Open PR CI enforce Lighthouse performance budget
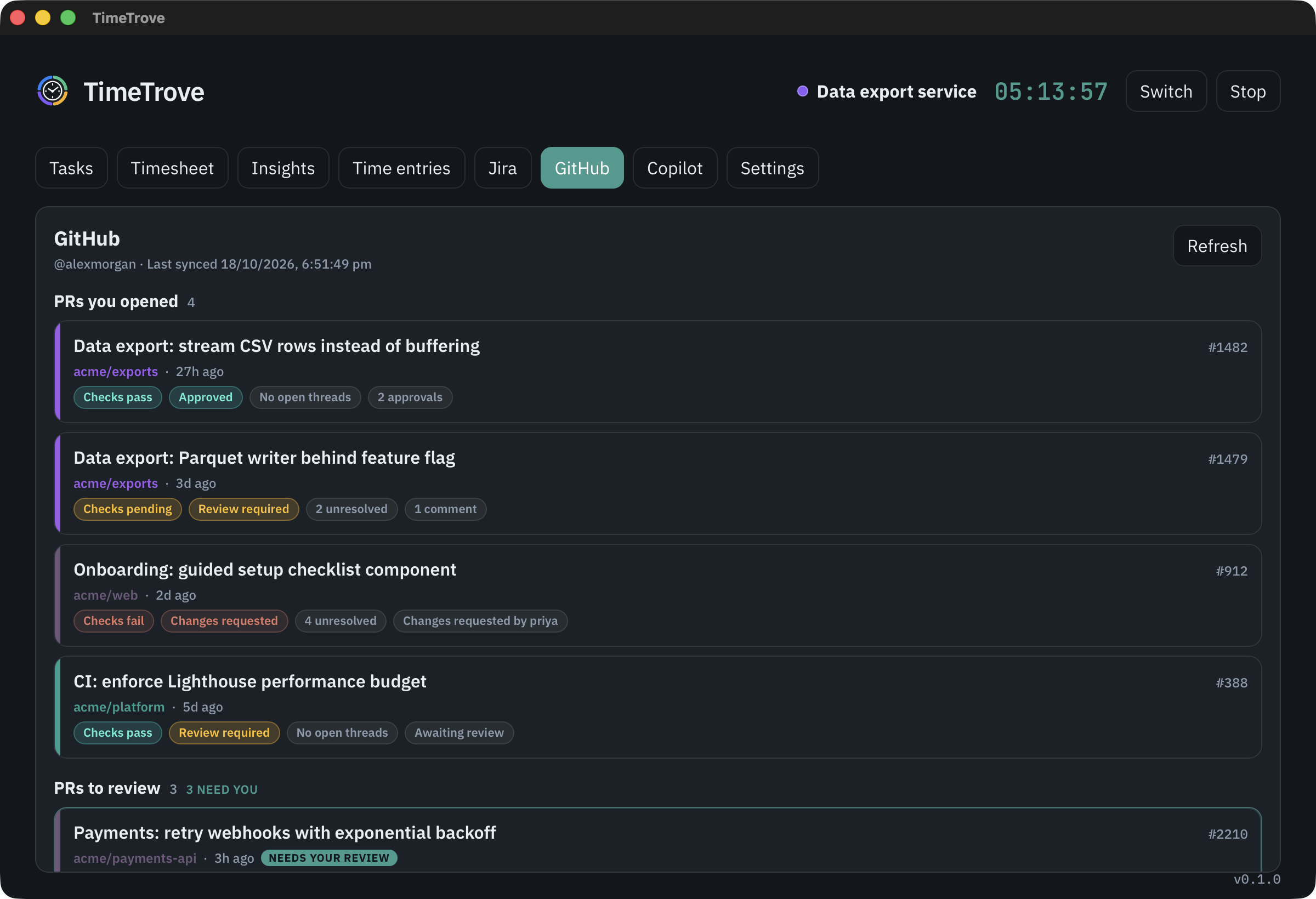The height and width of the screenshot is (899, 1316). (658, 707)
